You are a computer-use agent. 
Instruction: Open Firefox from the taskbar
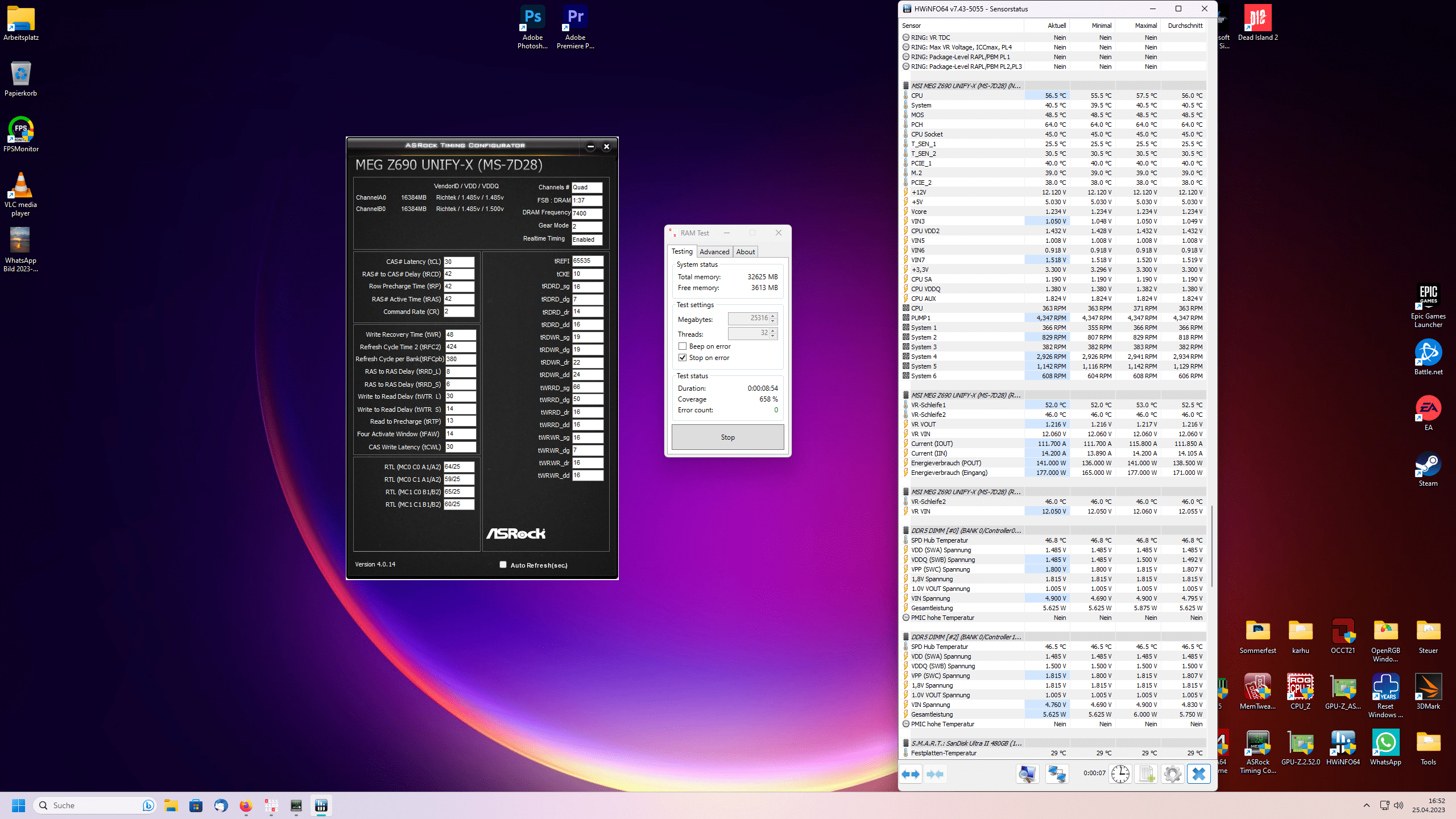246,805
